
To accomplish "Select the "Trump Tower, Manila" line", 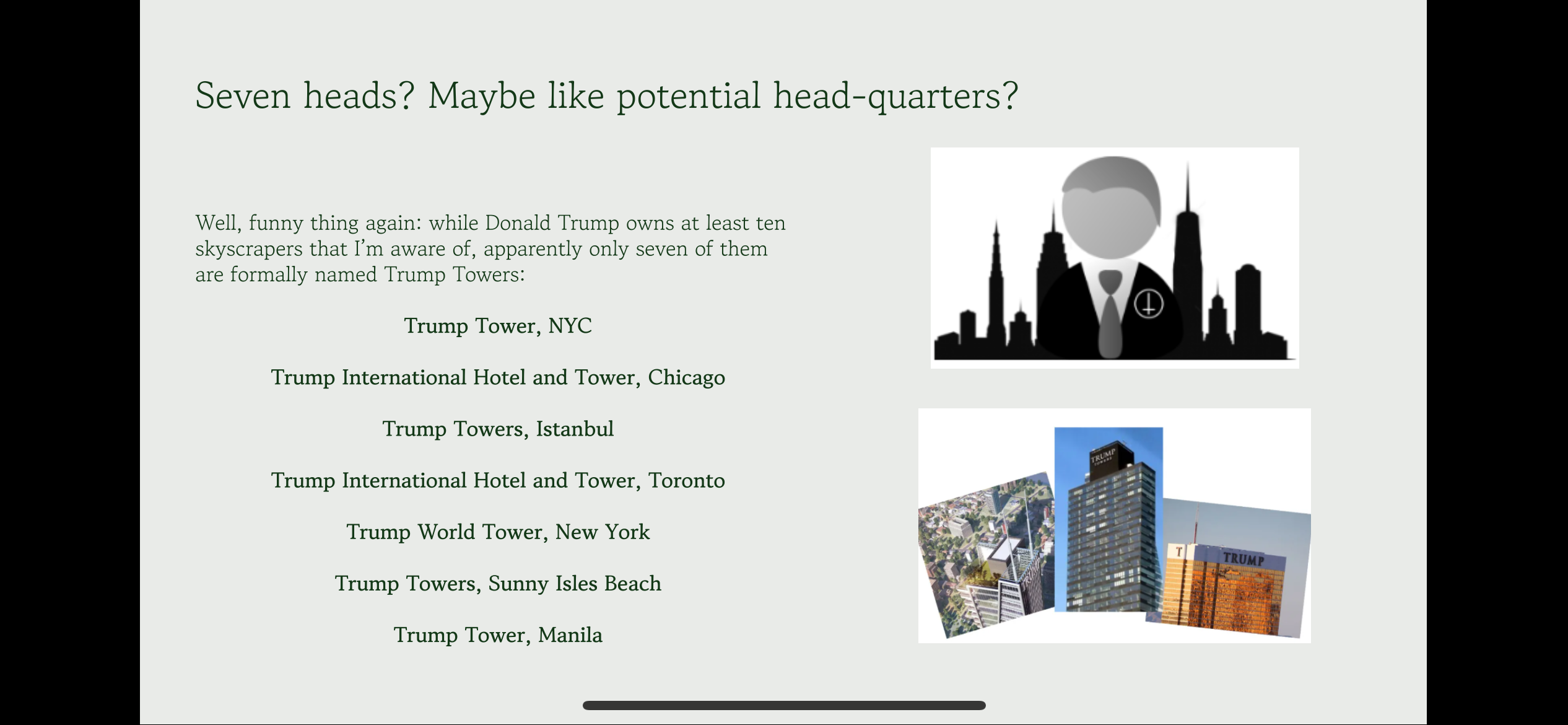I will coord(498,635).
